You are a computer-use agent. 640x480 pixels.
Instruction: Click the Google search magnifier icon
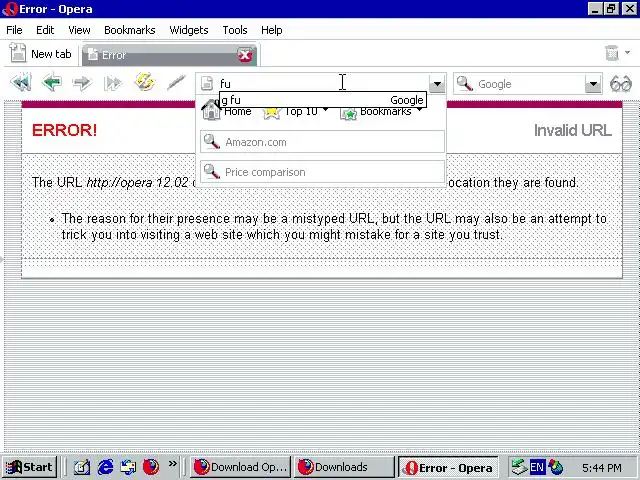[465, 84]
